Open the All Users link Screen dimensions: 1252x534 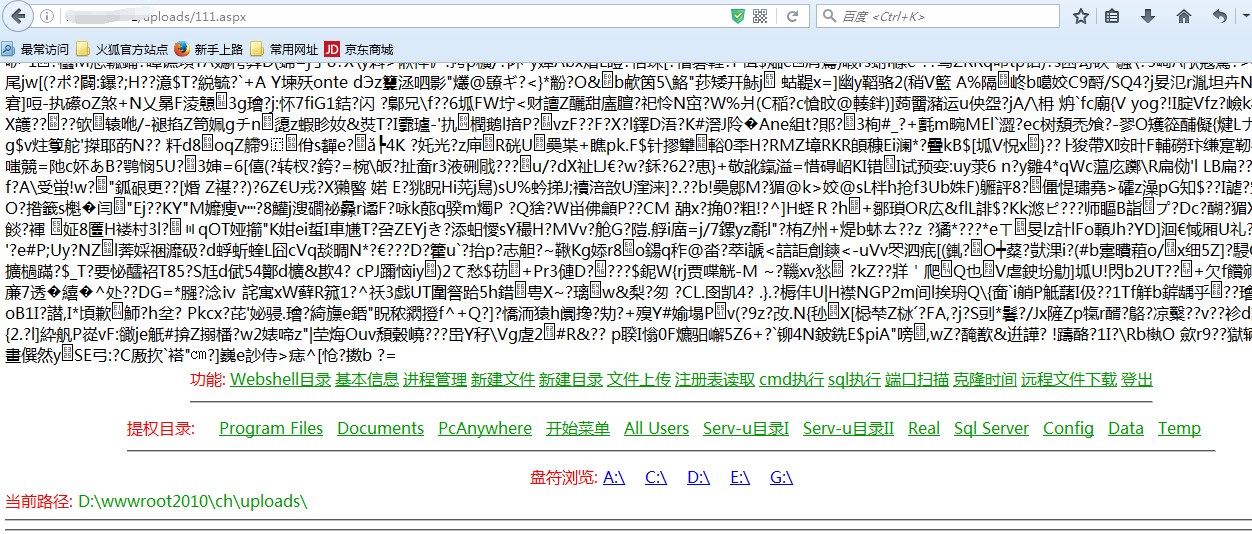coord(656,428)
